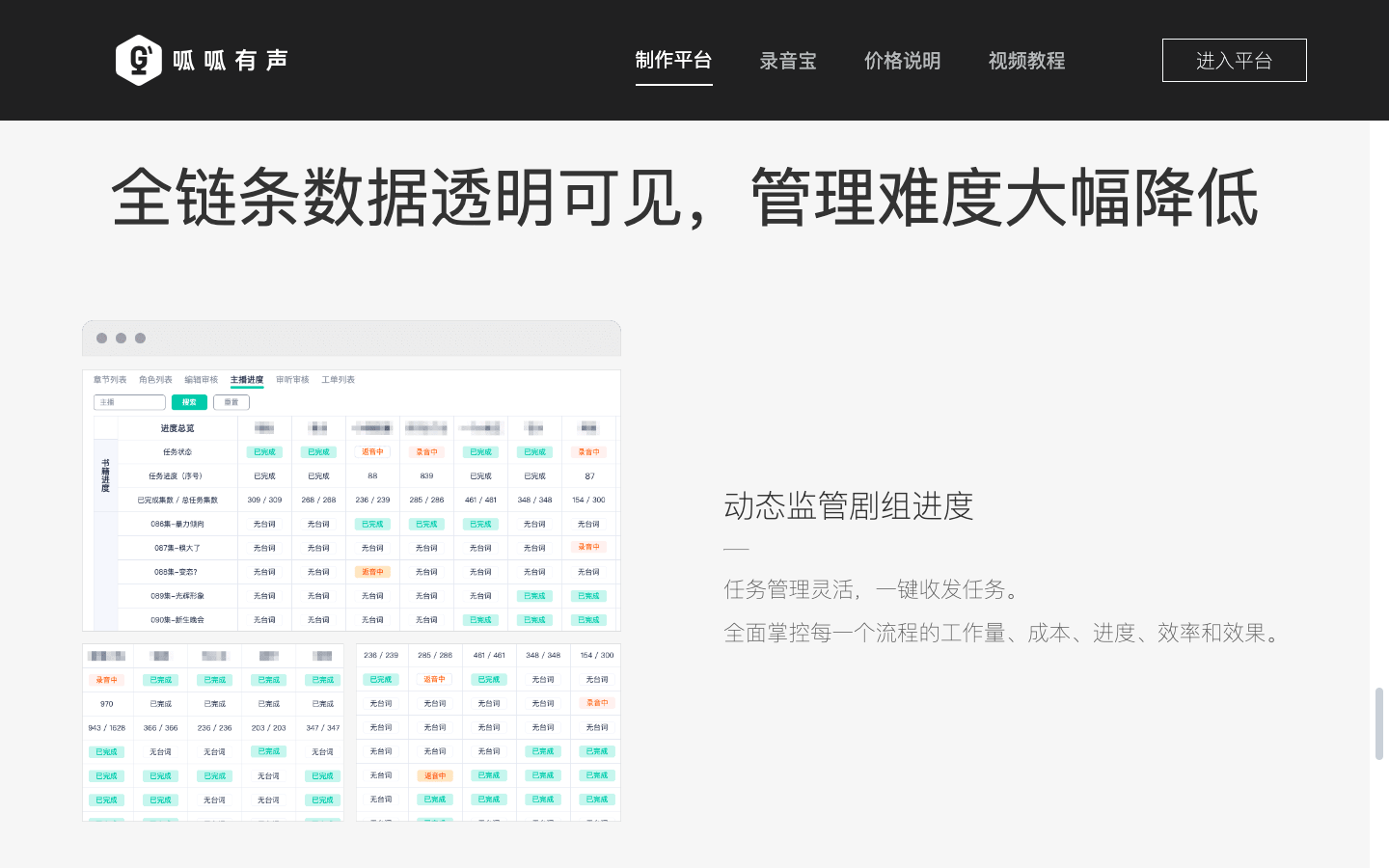This screenshot has height=868, width=1389.
Task: Click the page vertical scrollbar thumb
Action: 1378,723
